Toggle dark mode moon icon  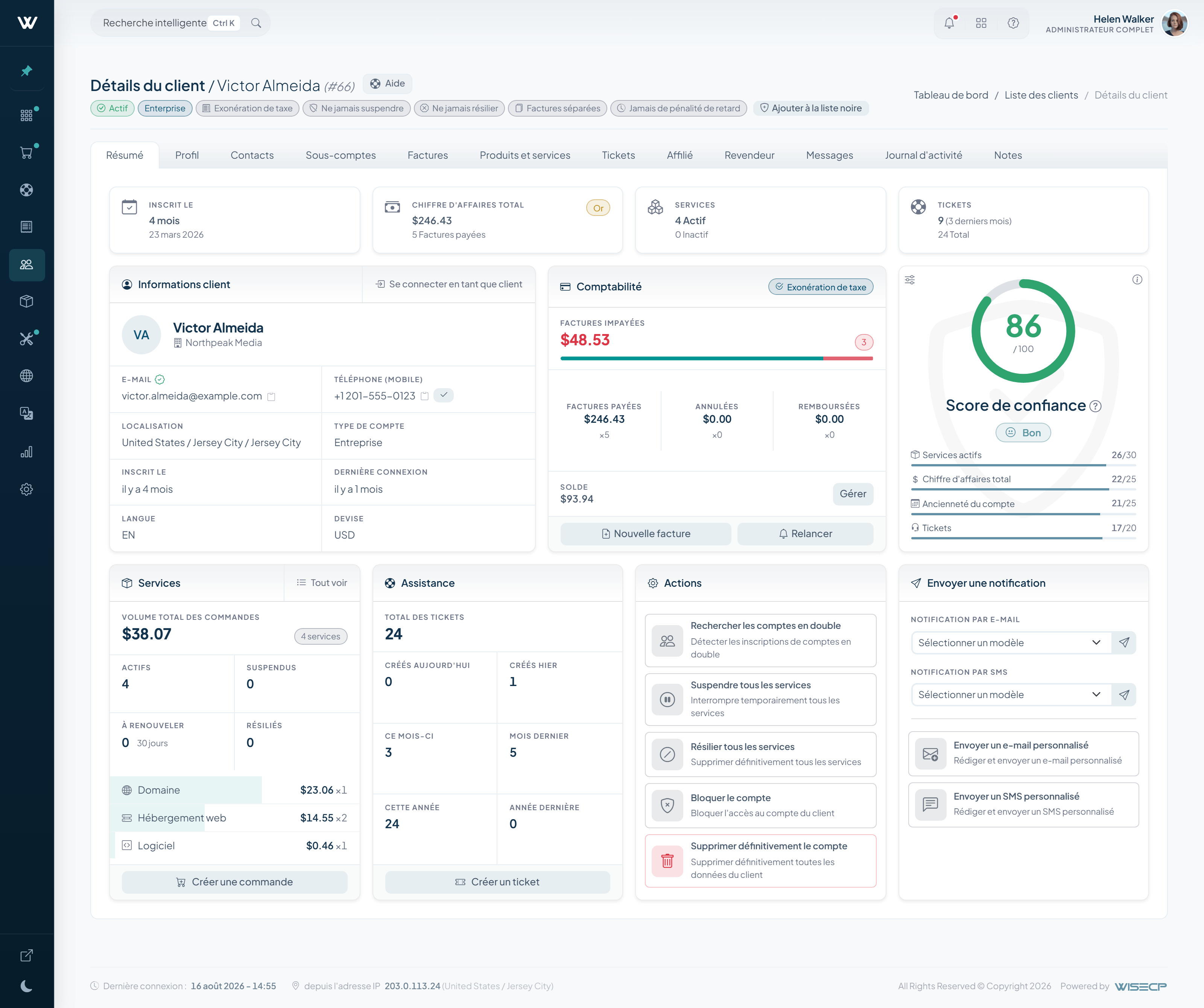[26, 986]
